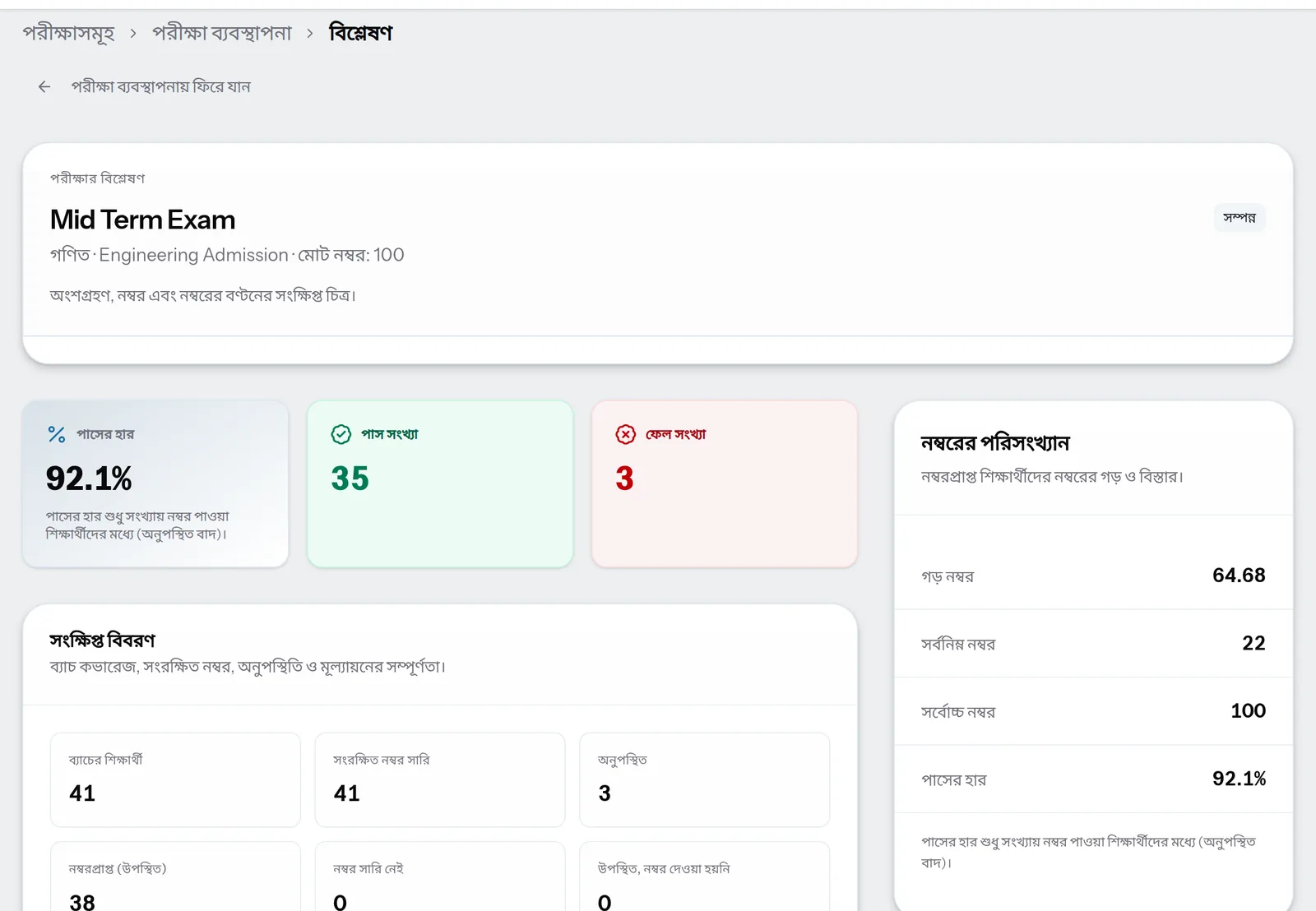The width and height of the screenshot is (1316, 911).
Task: Click the pass count value 35
Action: tap(350, 479)
